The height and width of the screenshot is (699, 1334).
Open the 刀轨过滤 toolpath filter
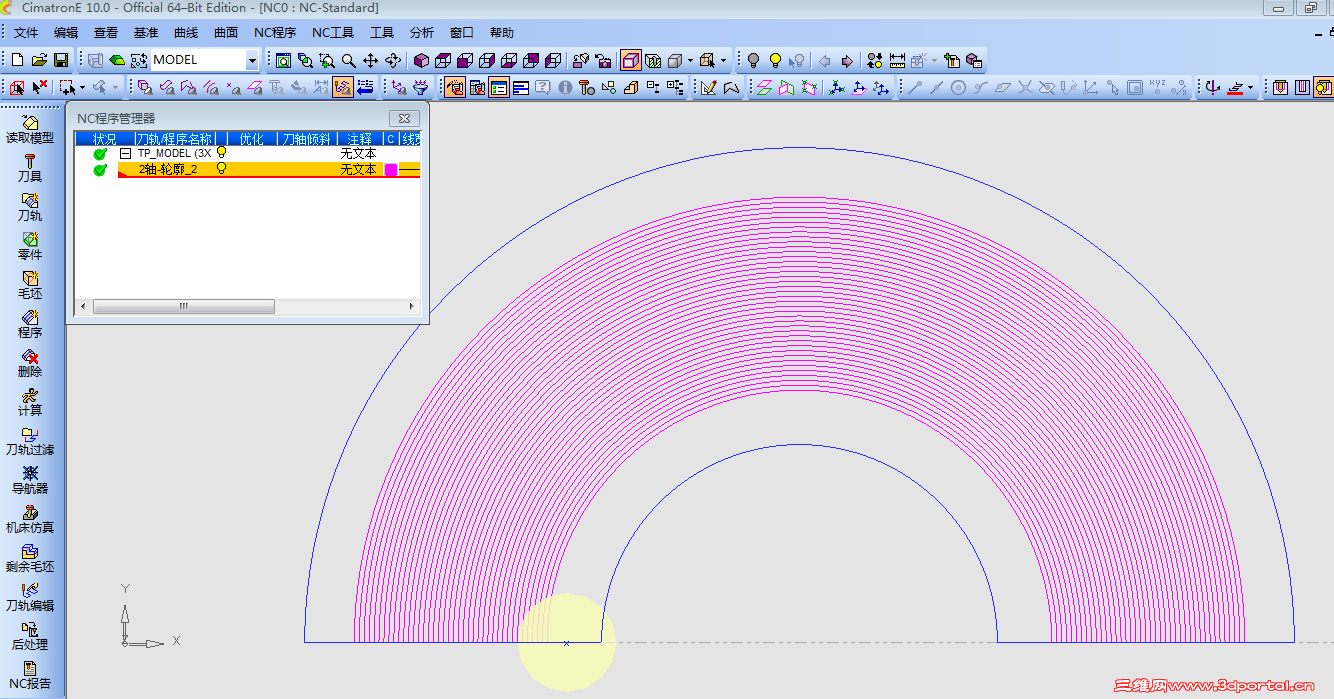(30, 441)
